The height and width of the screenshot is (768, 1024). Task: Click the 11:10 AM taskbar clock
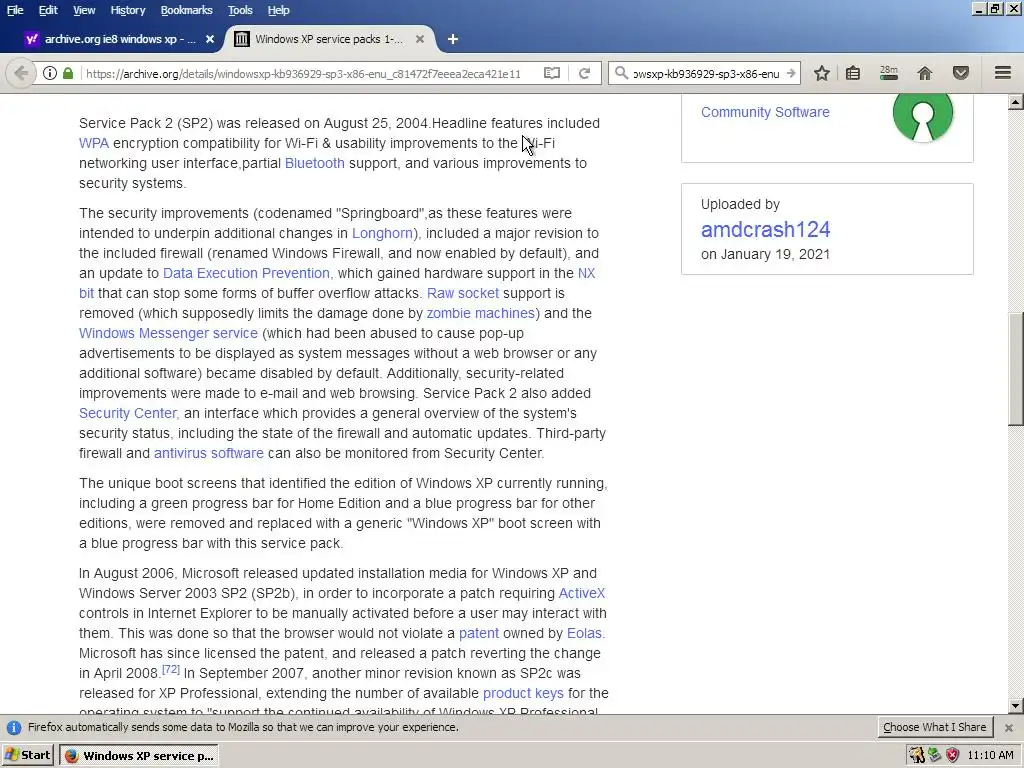(990, 756)
